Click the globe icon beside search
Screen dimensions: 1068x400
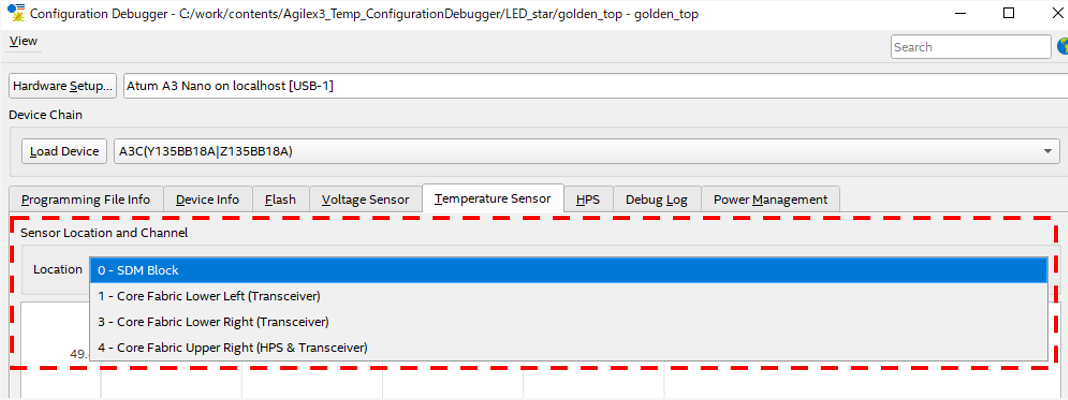click(x=1062, y=47)
